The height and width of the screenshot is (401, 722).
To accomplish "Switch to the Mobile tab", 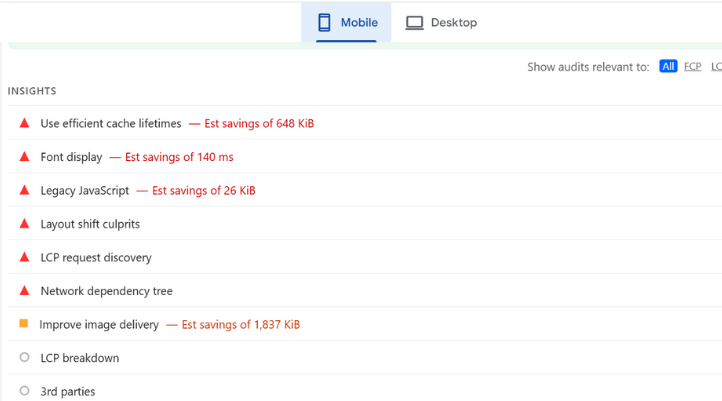I will coord(346,22).
